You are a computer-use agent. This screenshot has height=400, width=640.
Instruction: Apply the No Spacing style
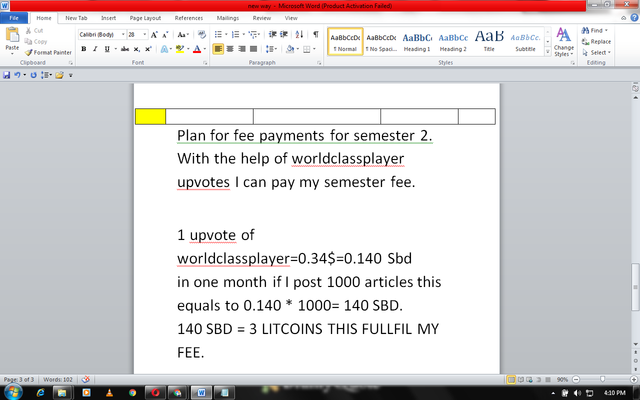[x=381, y=42]
